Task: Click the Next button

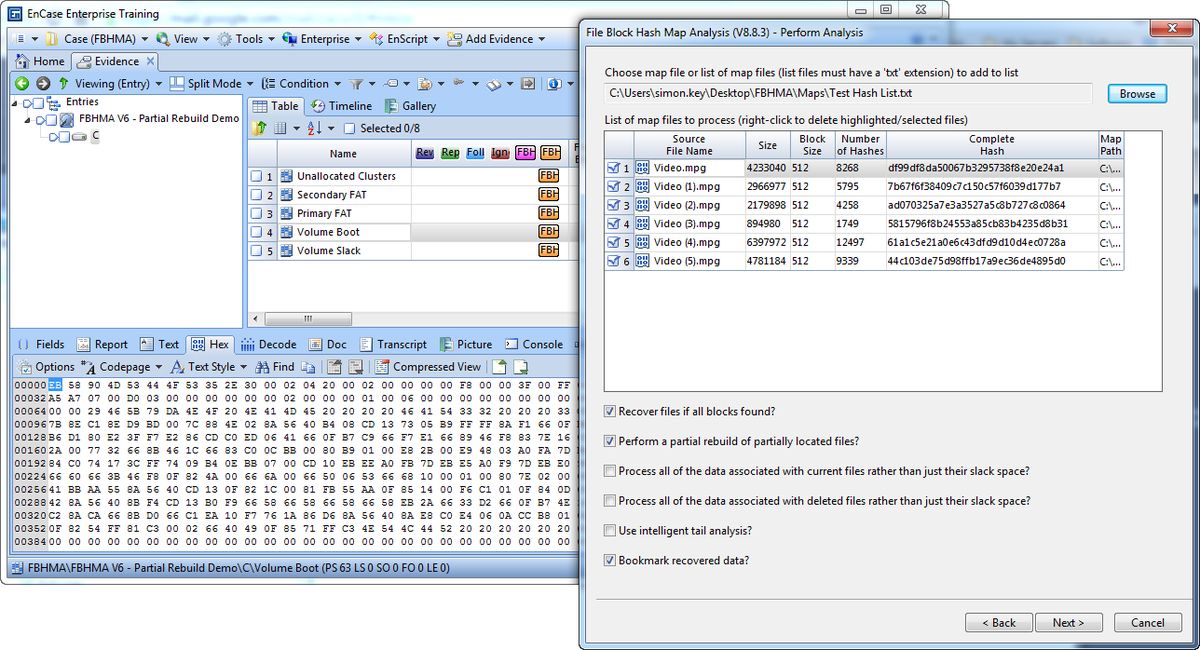Action: pos(1068,622)
